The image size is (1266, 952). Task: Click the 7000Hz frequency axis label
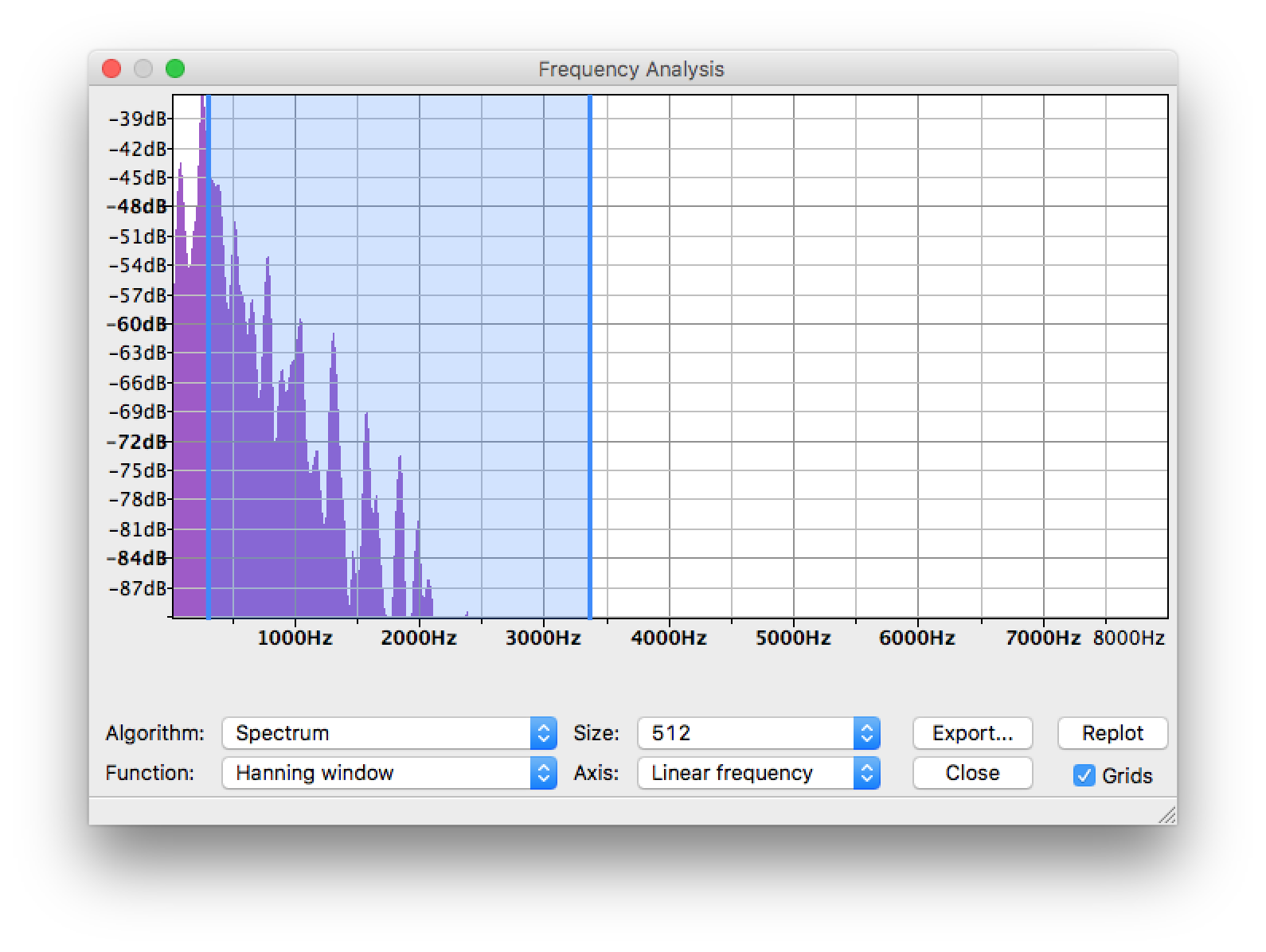click(x=1043, y=638)
